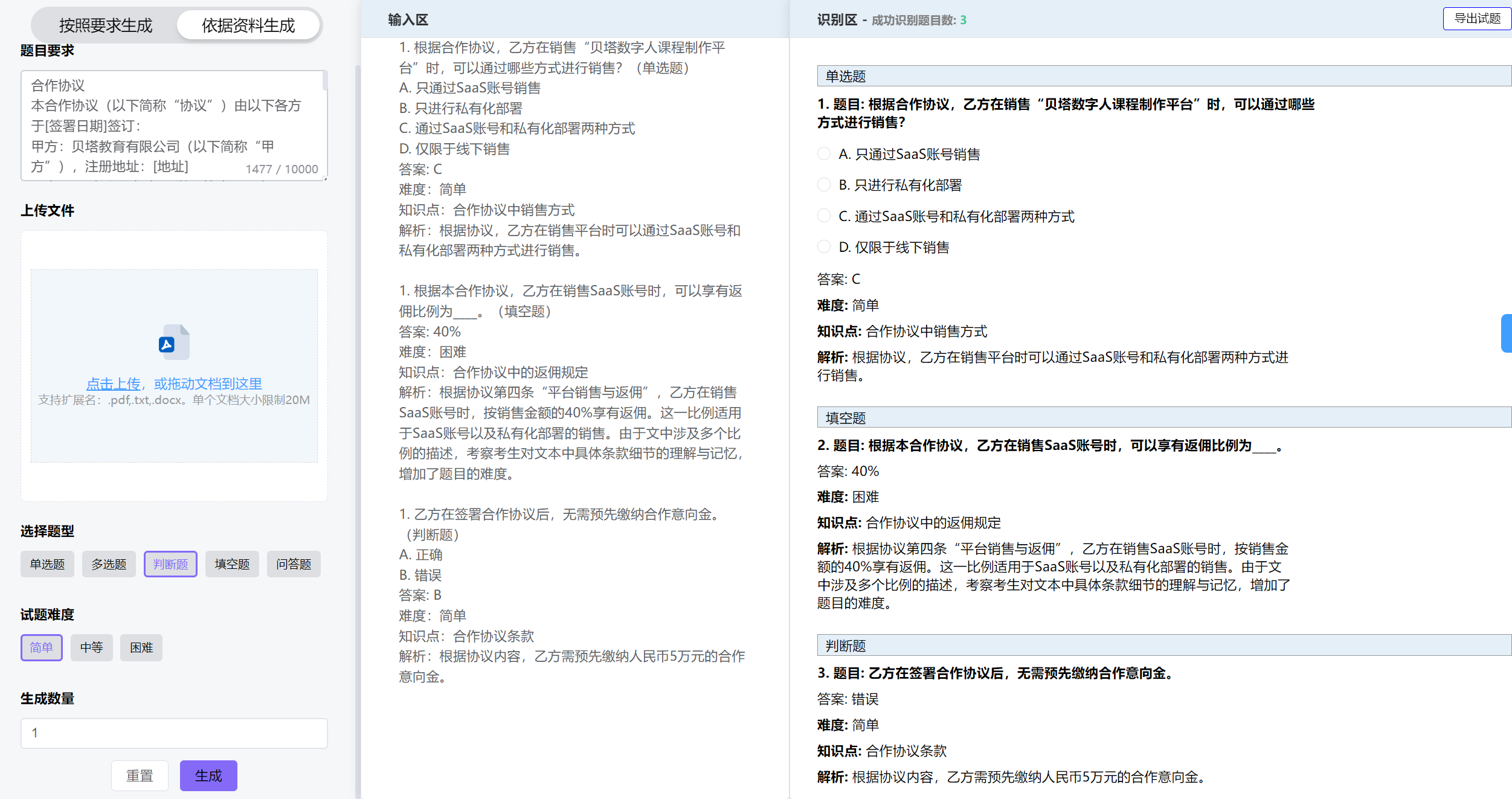Select radio option A 只通过SaaS账号销售
1512x799 pixels.
[824, 154]
